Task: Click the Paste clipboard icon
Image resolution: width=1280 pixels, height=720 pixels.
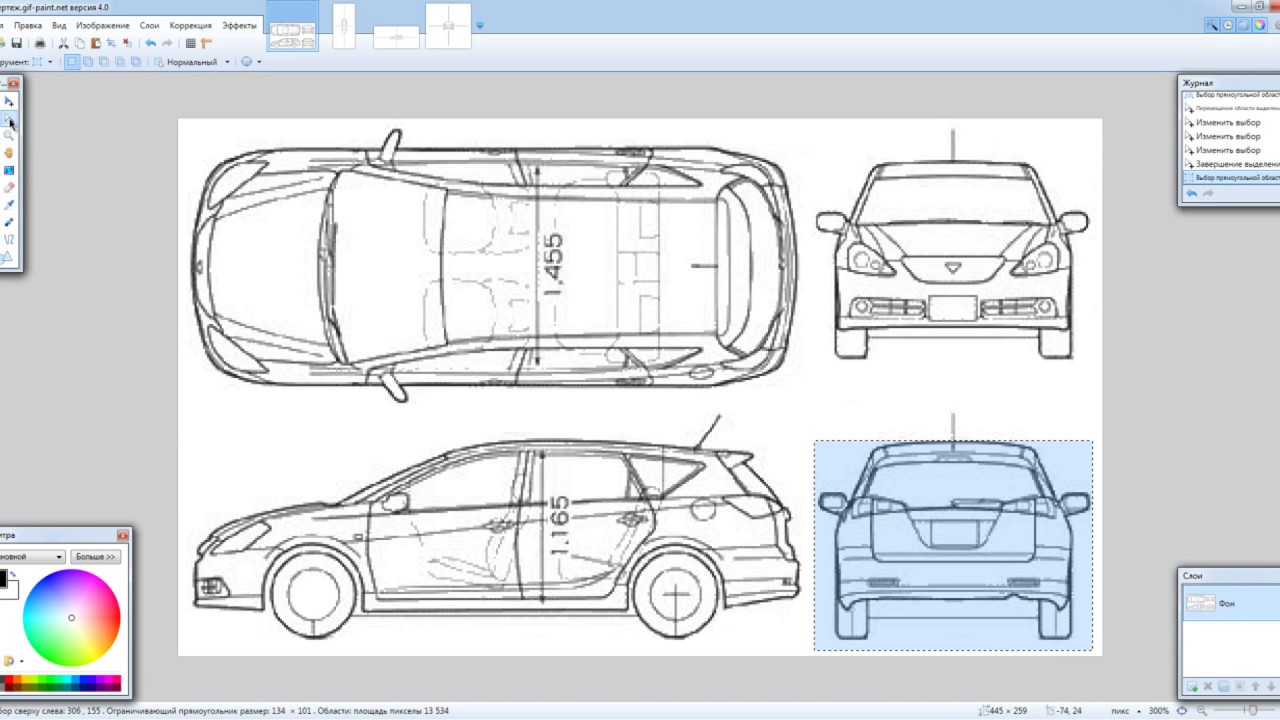Action: (95, 43)
